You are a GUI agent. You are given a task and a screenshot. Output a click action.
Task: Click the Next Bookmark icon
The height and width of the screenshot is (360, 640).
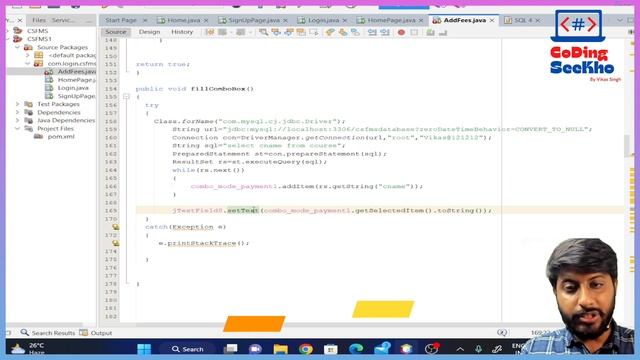tap(343, 32)
